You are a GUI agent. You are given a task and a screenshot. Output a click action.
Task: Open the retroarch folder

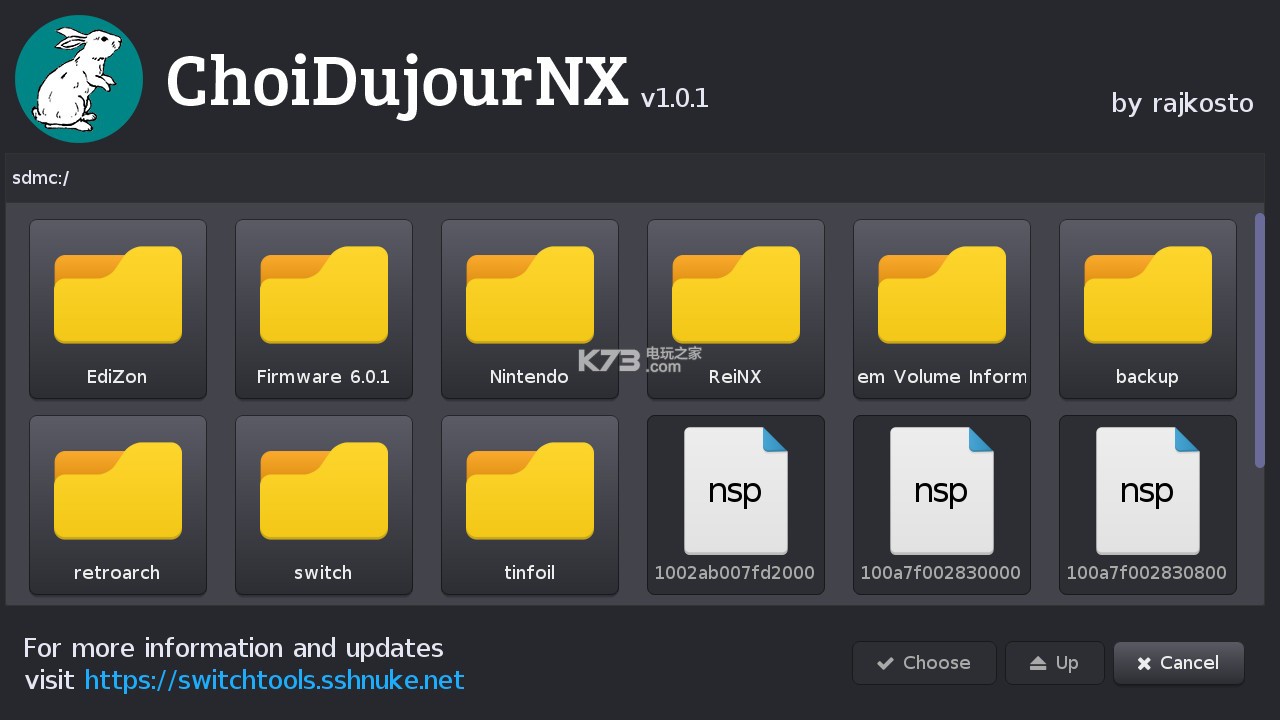tap(118, 505)
